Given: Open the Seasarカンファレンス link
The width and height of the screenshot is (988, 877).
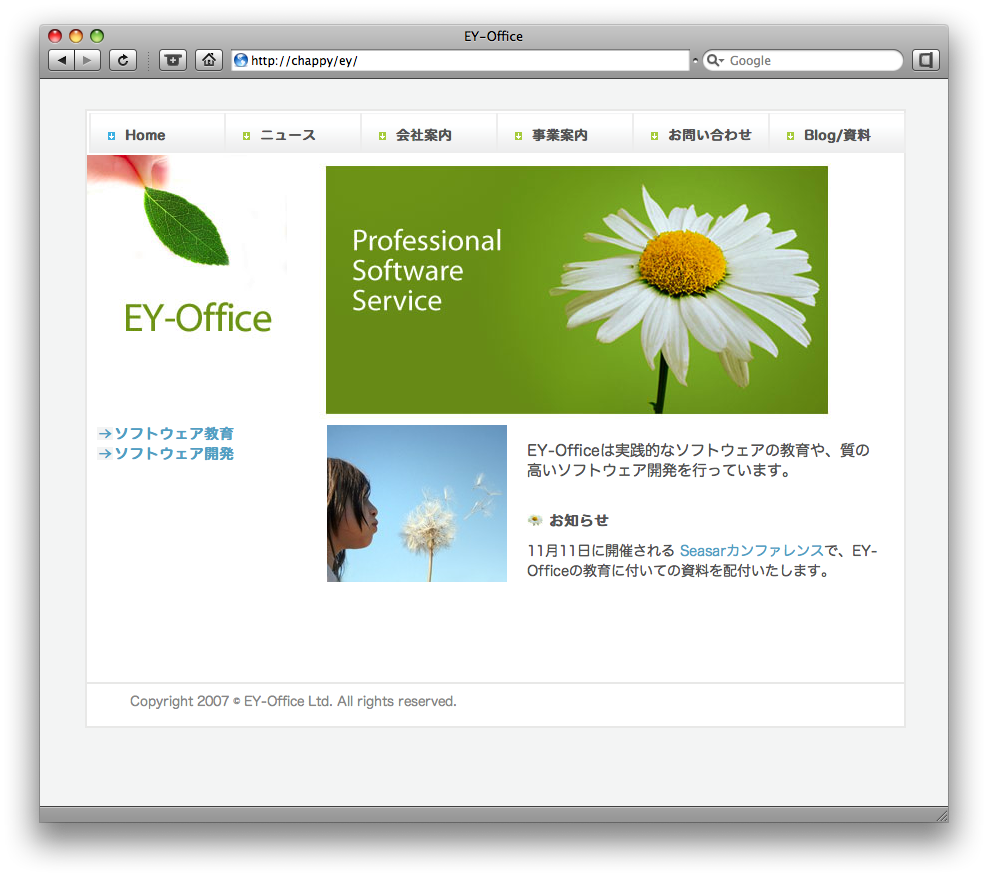Looking at the screenshot, I should [752, 551].
